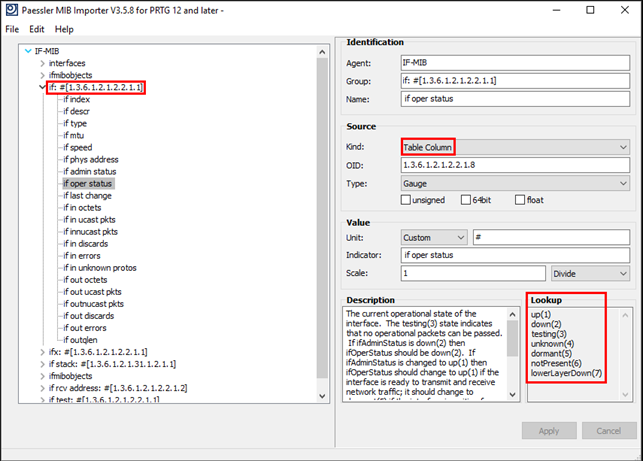Collapse the IF-MIB root node
The image size is (643, 461).
(x=28, y=51)
